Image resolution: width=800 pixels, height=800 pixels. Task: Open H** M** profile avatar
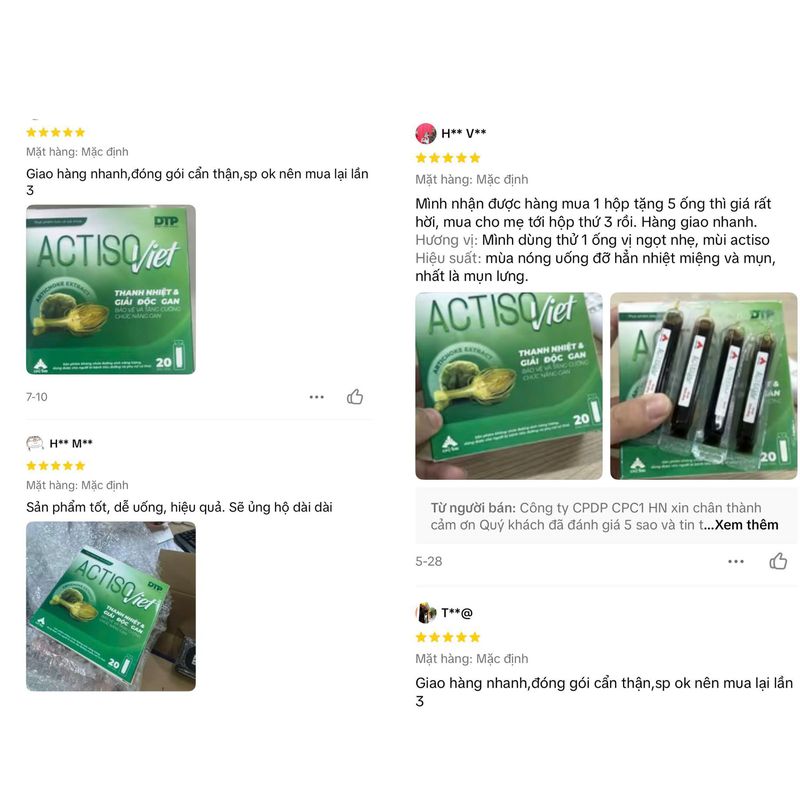point(35,443)
